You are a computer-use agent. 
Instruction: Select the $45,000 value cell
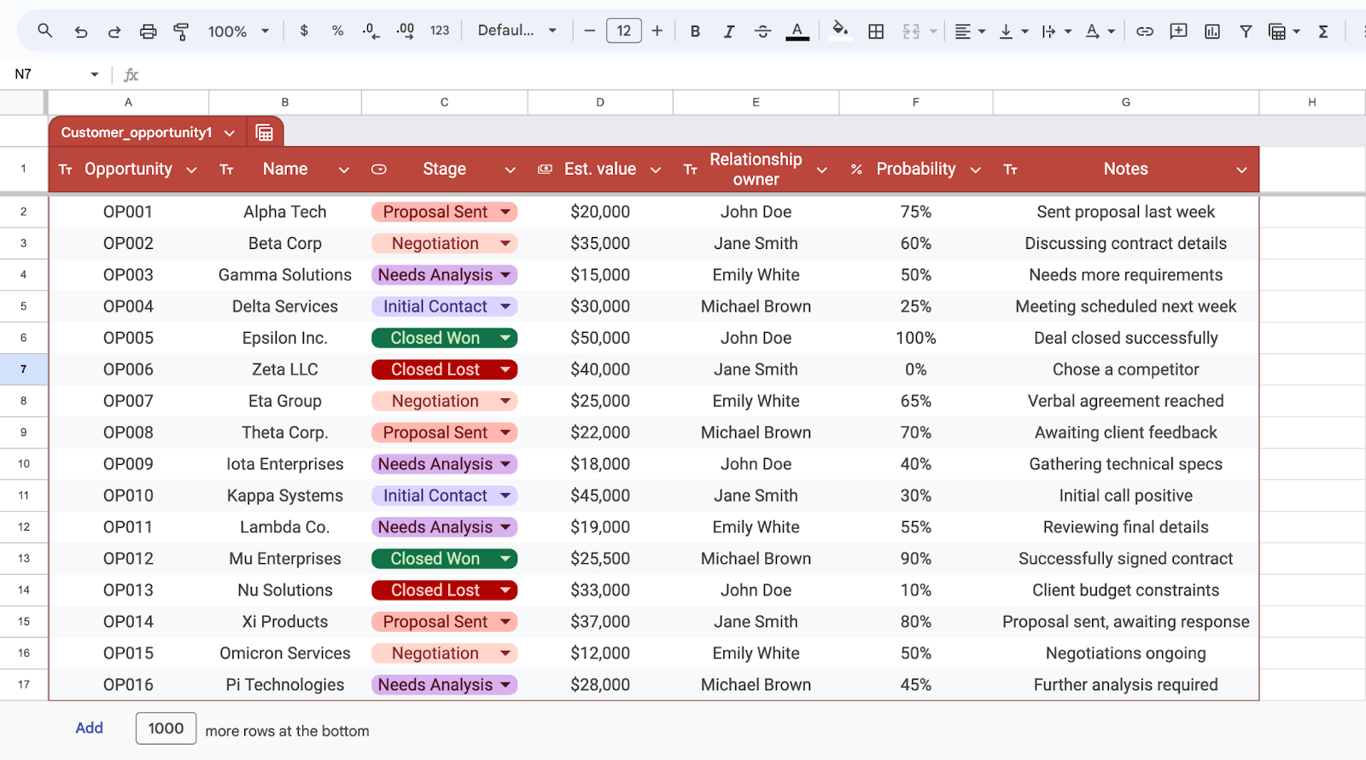600,496
